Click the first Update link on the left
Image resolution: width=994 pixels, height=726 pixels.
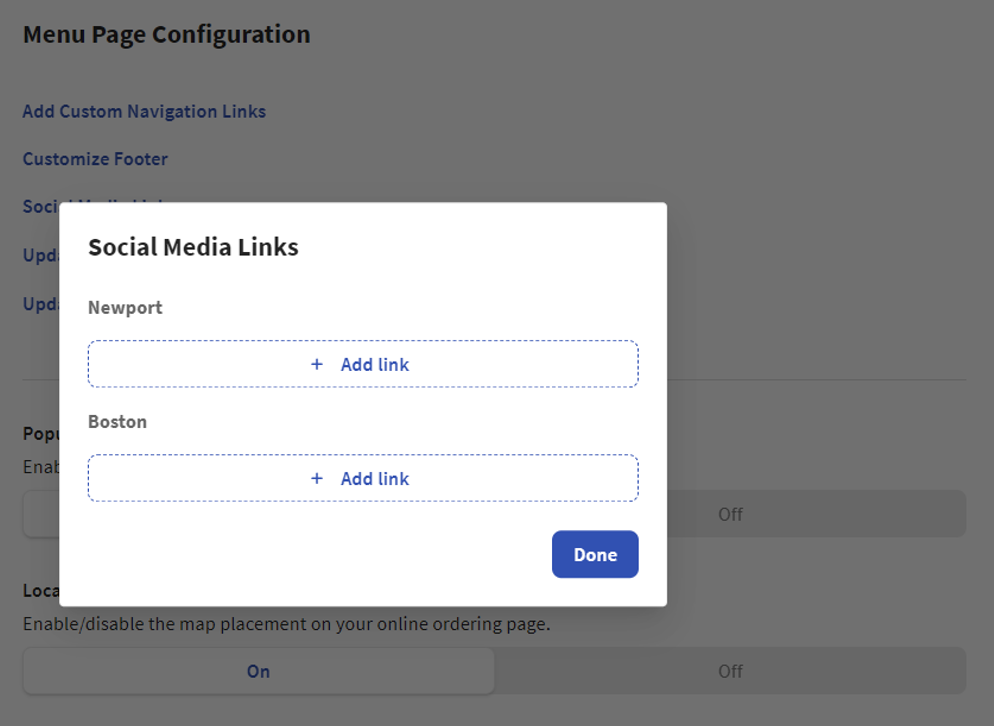point(40,255)
